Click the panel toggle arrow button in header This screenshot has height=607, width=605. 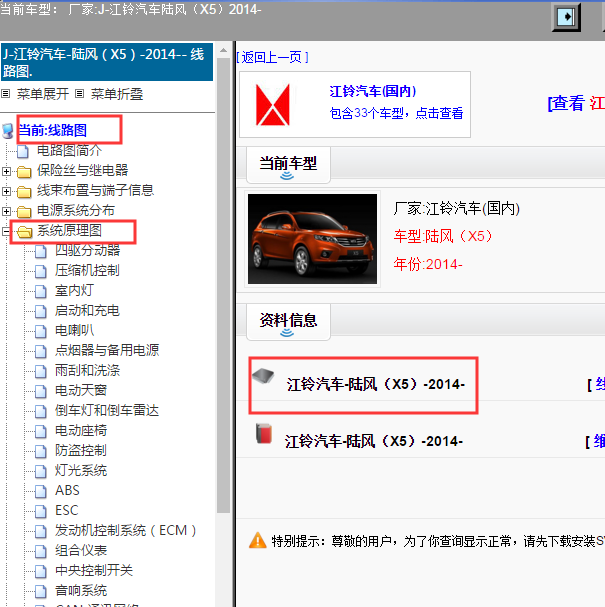coord(566,17)
